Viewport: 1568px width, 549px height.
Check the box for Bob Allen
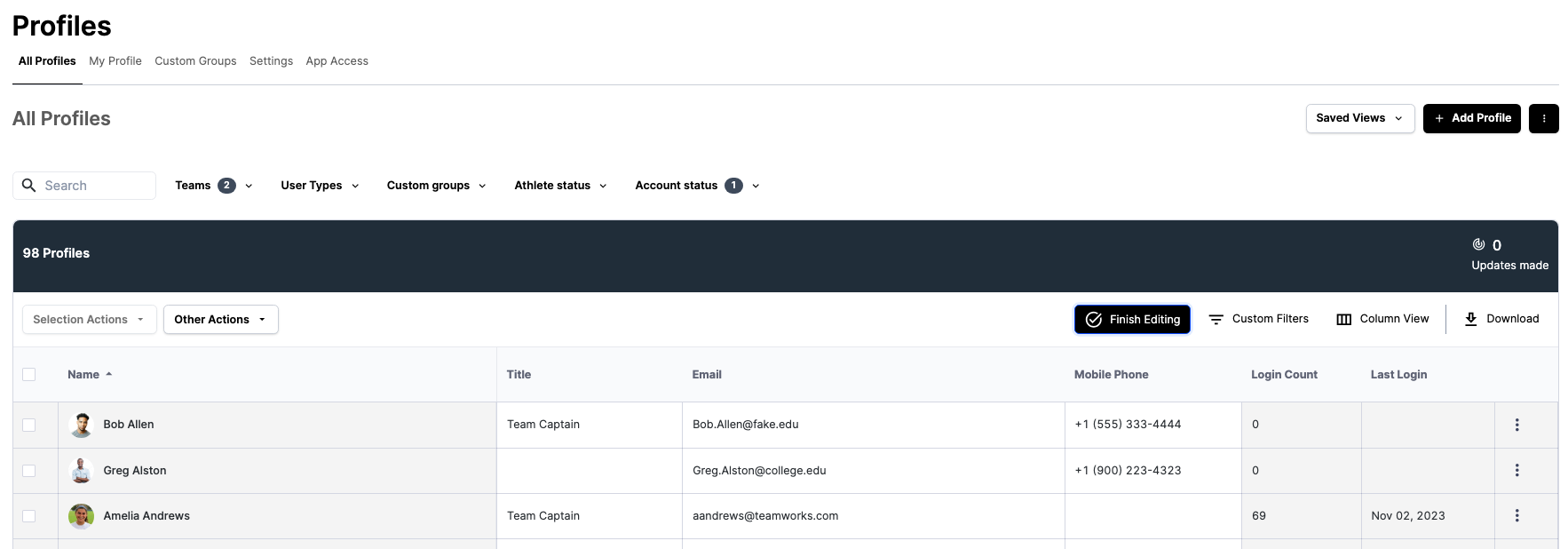click(x=29, y=425)
